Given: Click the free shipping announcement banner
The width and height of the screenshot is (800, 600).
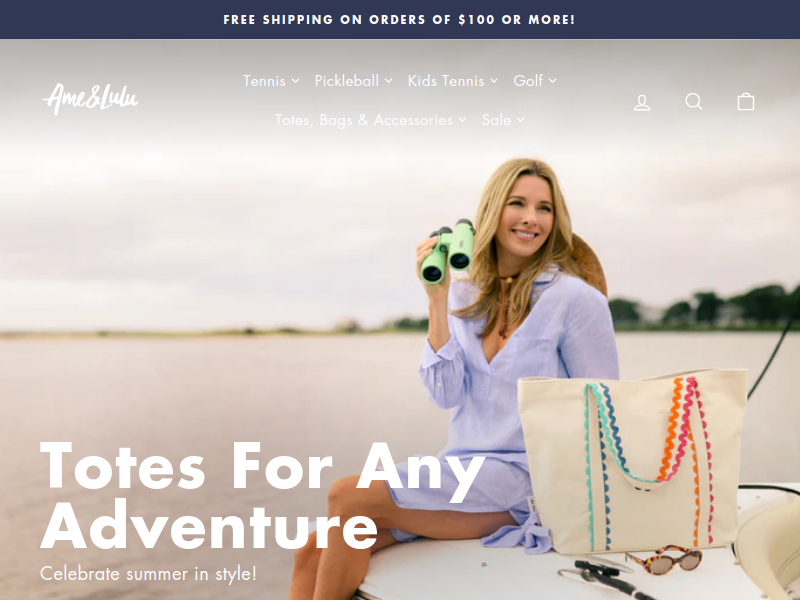Looking at the screenshot, I should pyautogui.click(x=399, y=19).
